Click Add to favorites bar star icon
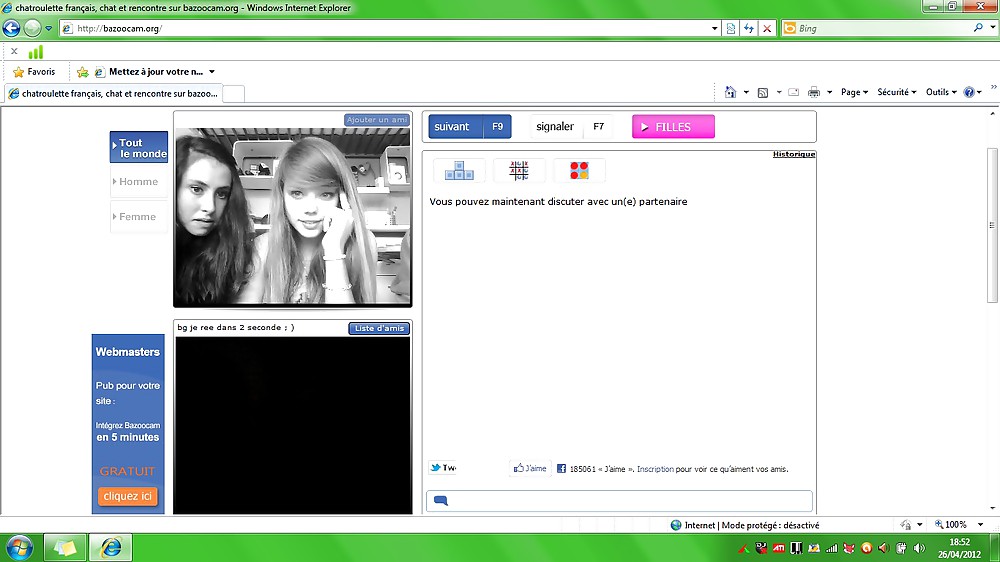This screenshot has width=1000, height=562. tap(82, 72)
